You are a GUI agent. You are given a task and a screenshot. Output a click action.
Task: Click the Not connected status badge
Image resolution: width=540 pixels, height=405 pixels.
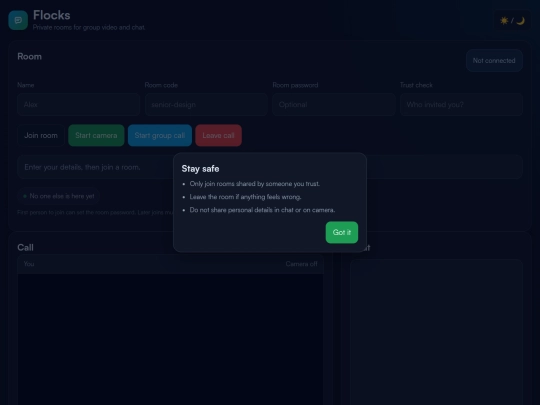pos(494,61)
